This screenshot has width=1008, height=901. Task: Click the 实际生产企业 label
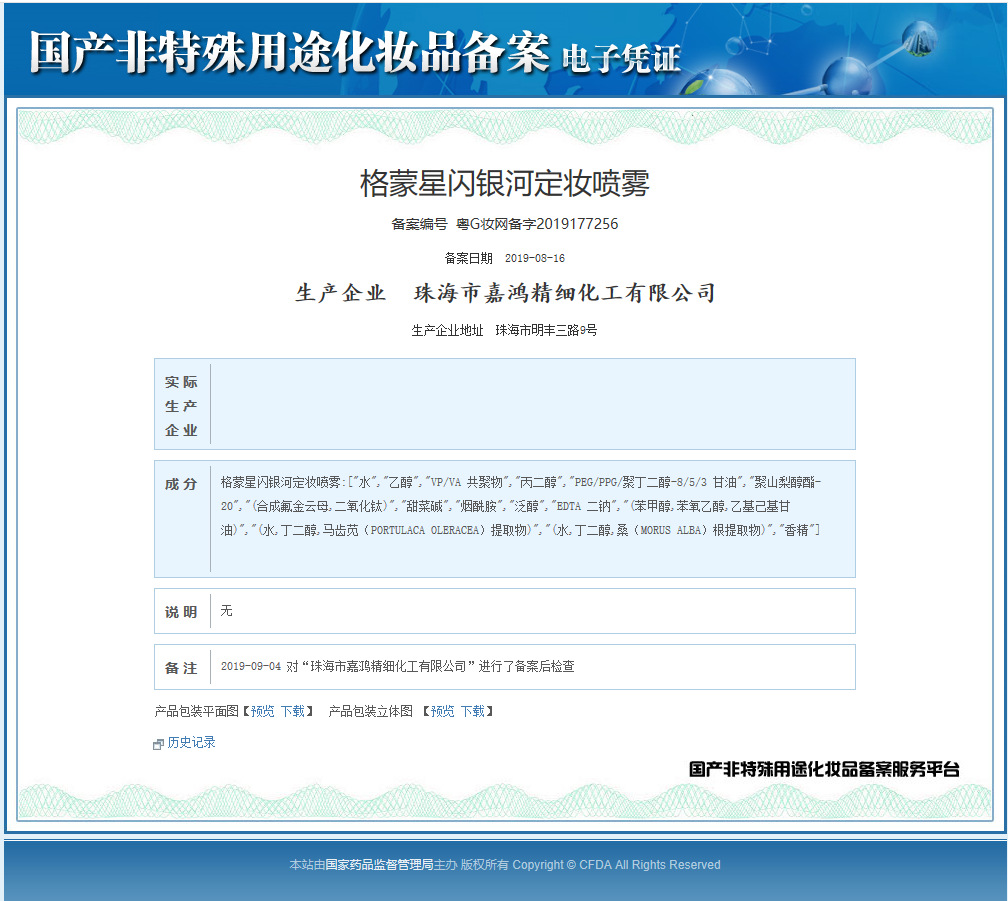point(181,406)
